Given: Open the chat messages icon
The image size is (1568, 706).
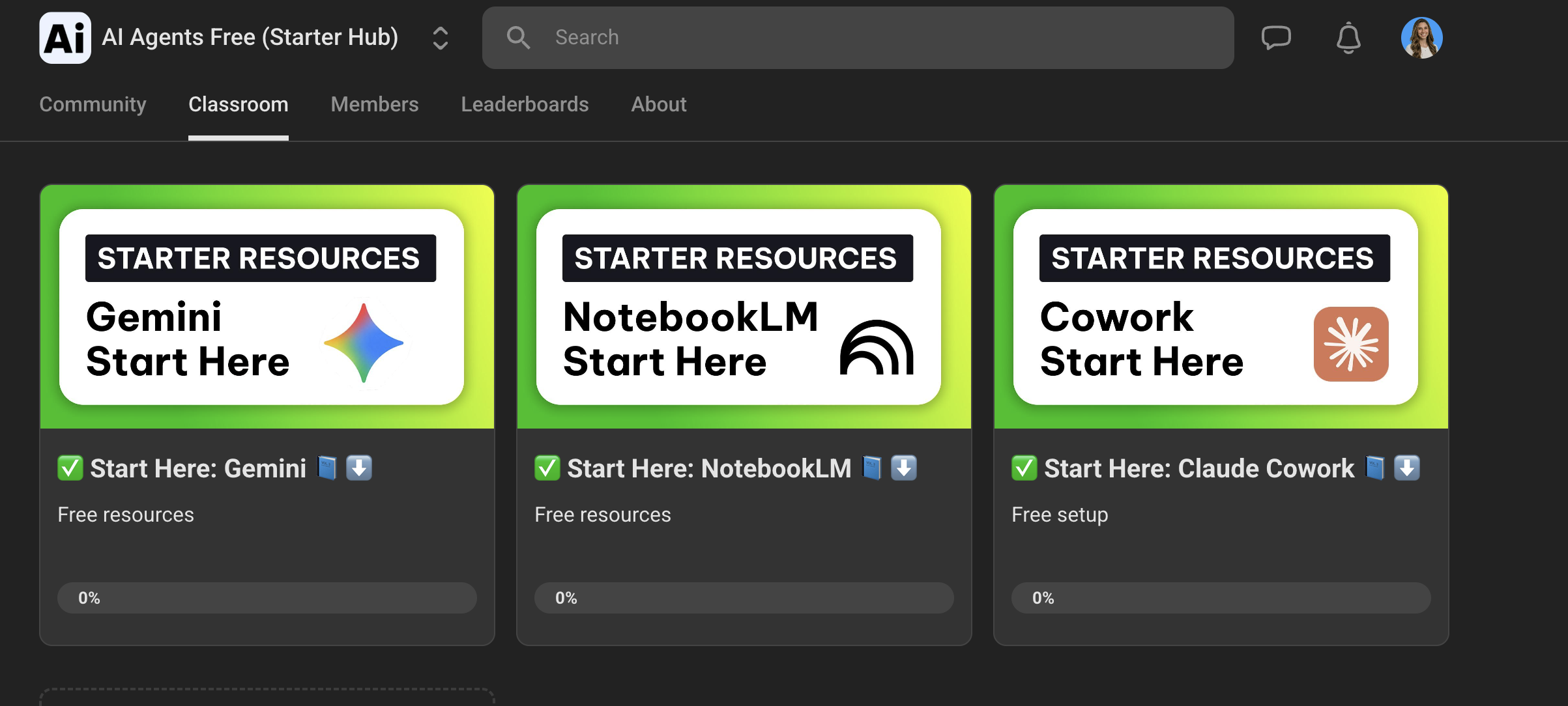Looking at the screenshot, I should [x=1276, y=38].
